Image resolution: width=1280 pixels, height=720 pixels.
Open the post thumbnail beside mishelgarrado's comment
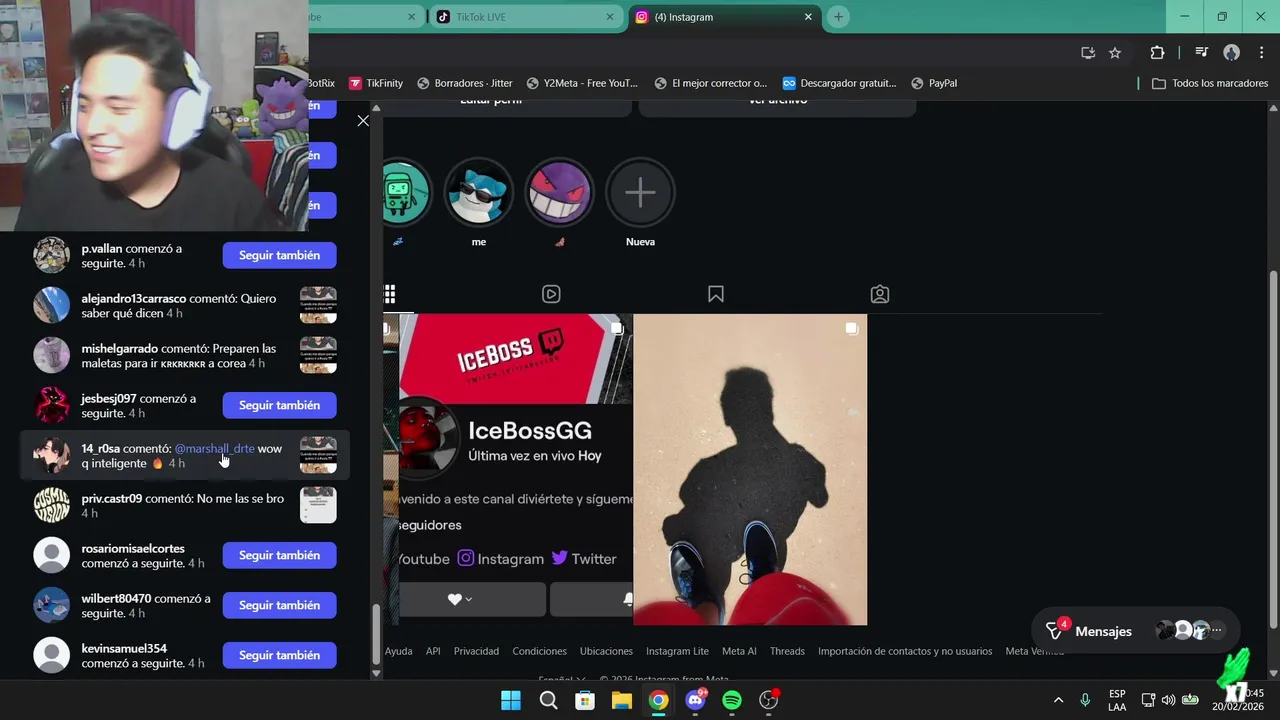point(318,355)
